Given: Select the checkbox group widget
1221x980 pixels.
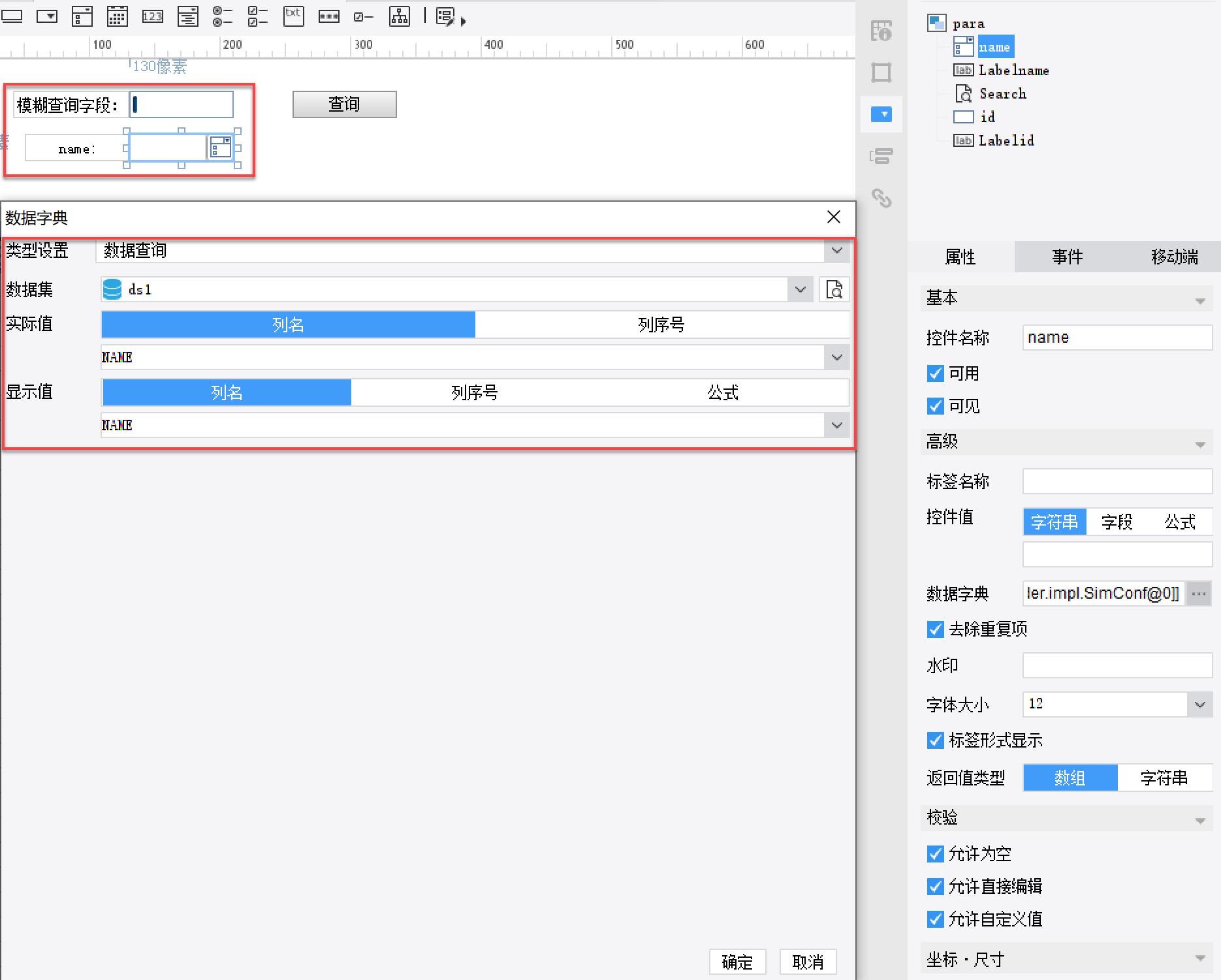Looking at the screenshot, I should 258,16.
